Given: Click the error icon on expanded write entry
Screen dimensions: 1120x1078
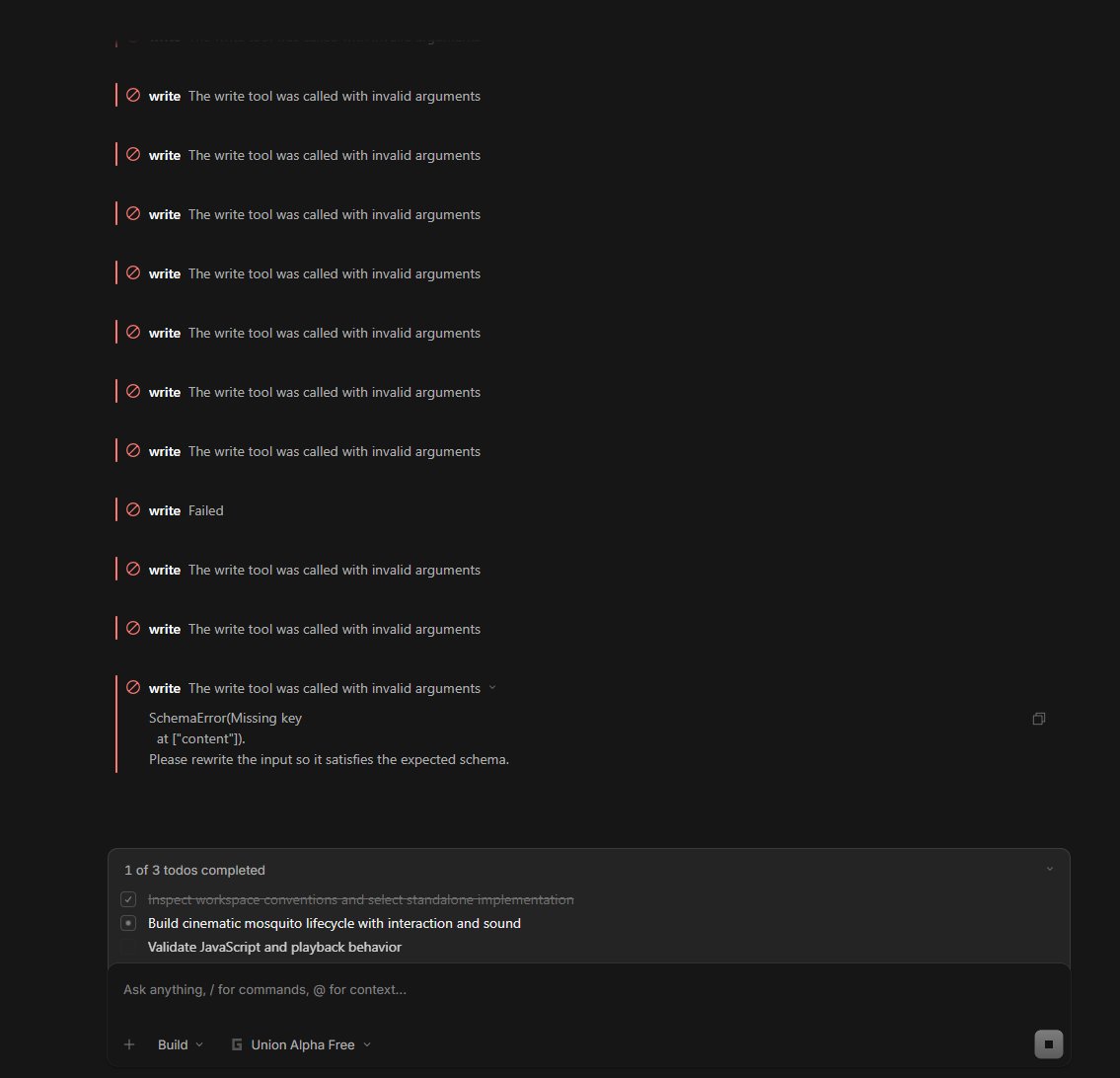Looking at the screenshot, I should (133, 687).
